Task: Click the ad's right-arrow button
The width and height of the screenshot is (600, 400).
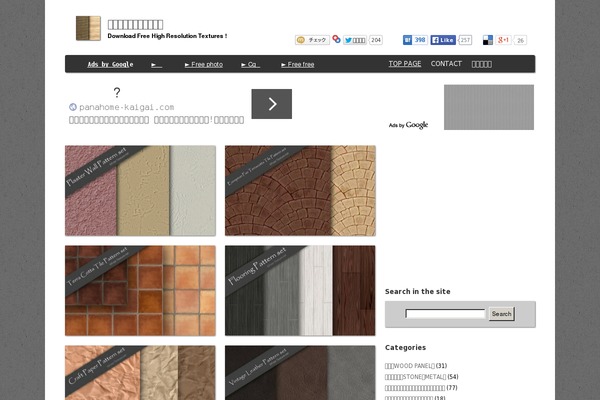Action: pos(272,104)
